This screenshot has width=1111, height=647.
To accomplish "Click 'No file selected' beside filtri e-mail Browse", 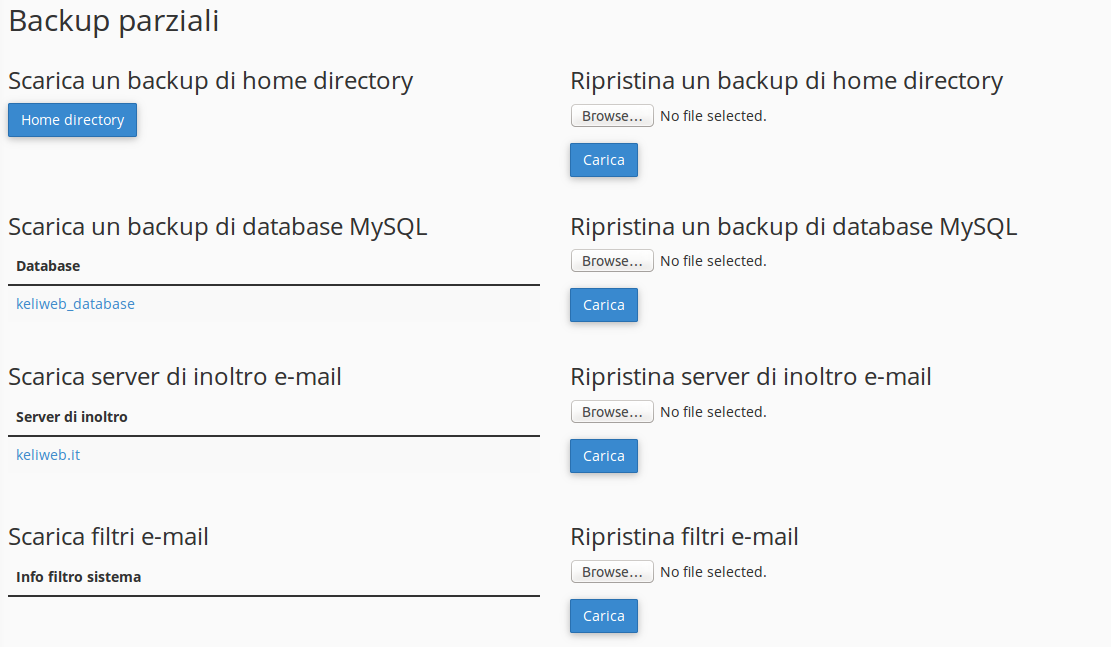I will click(x=714, y=572).
